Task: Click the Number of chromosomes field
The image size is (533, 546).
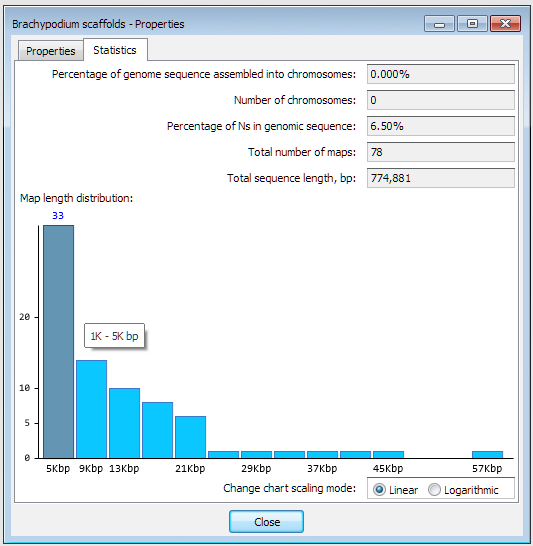Action: [x=441, y=100]
